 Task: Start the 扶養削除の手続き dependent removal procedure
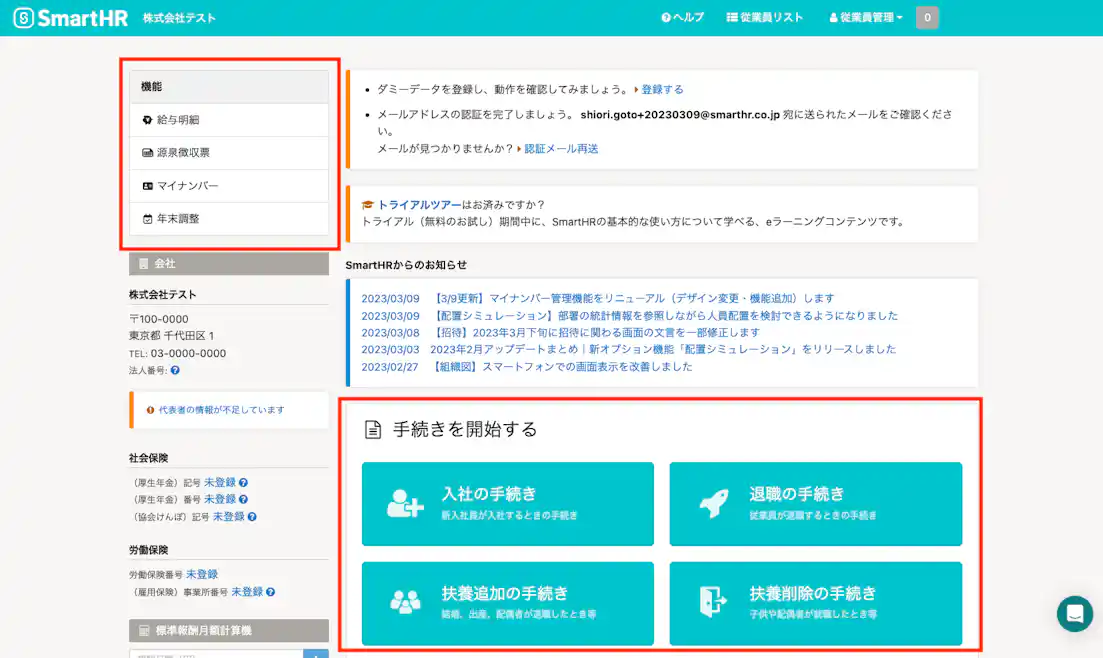pos(816,604)
